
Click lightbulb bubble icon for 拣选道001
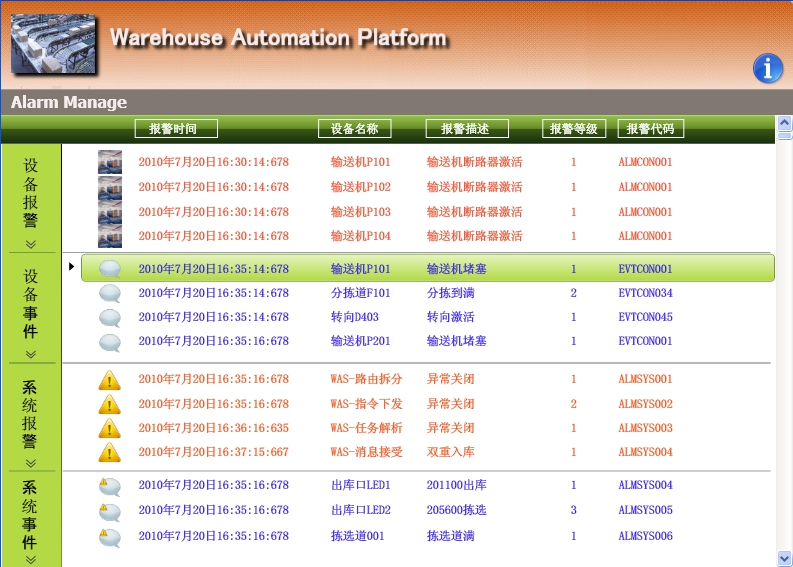[110, 537]
